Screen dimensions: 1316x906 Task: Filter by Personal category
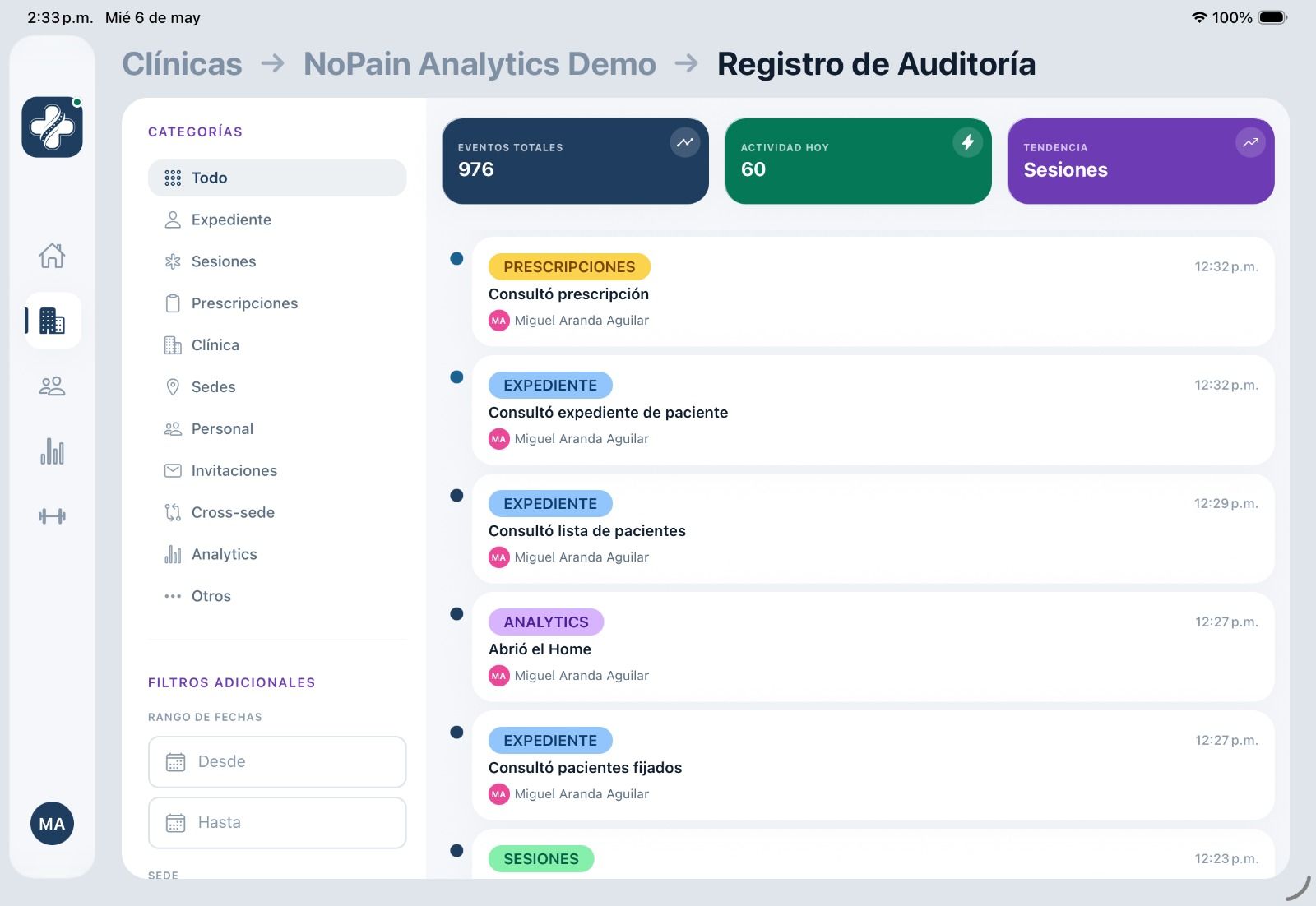pos(277,429)
